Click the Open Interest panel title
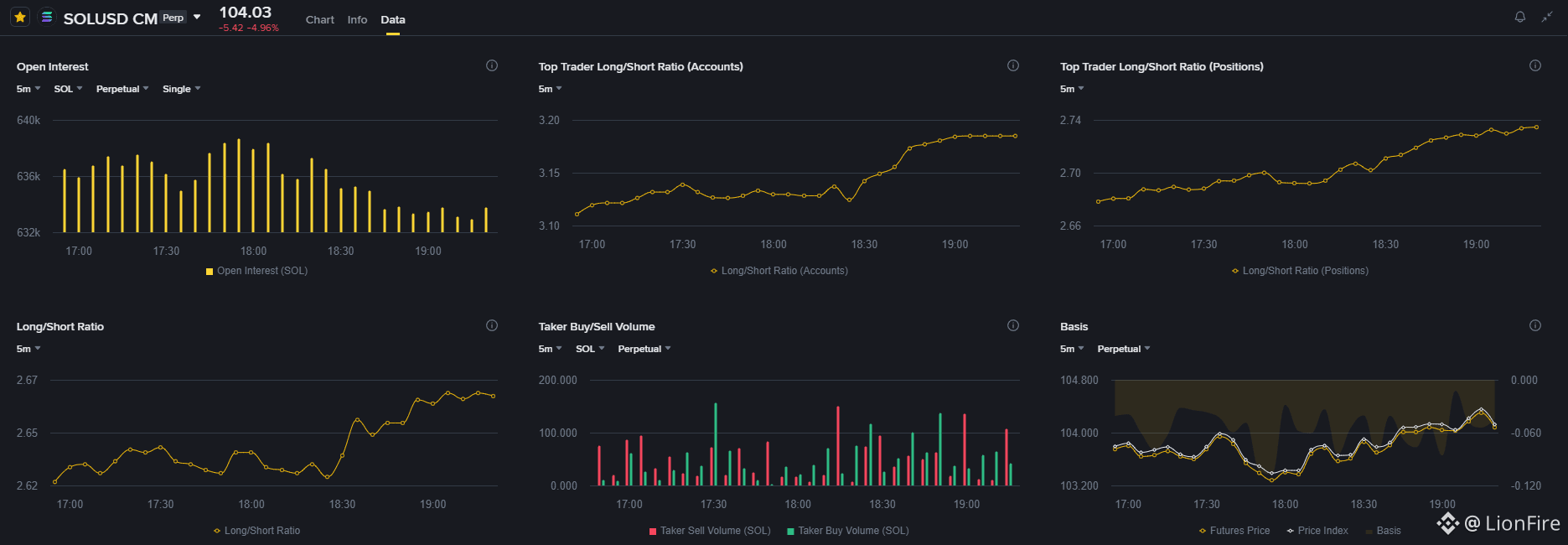 pyautogui.click(x=52, y=66)
